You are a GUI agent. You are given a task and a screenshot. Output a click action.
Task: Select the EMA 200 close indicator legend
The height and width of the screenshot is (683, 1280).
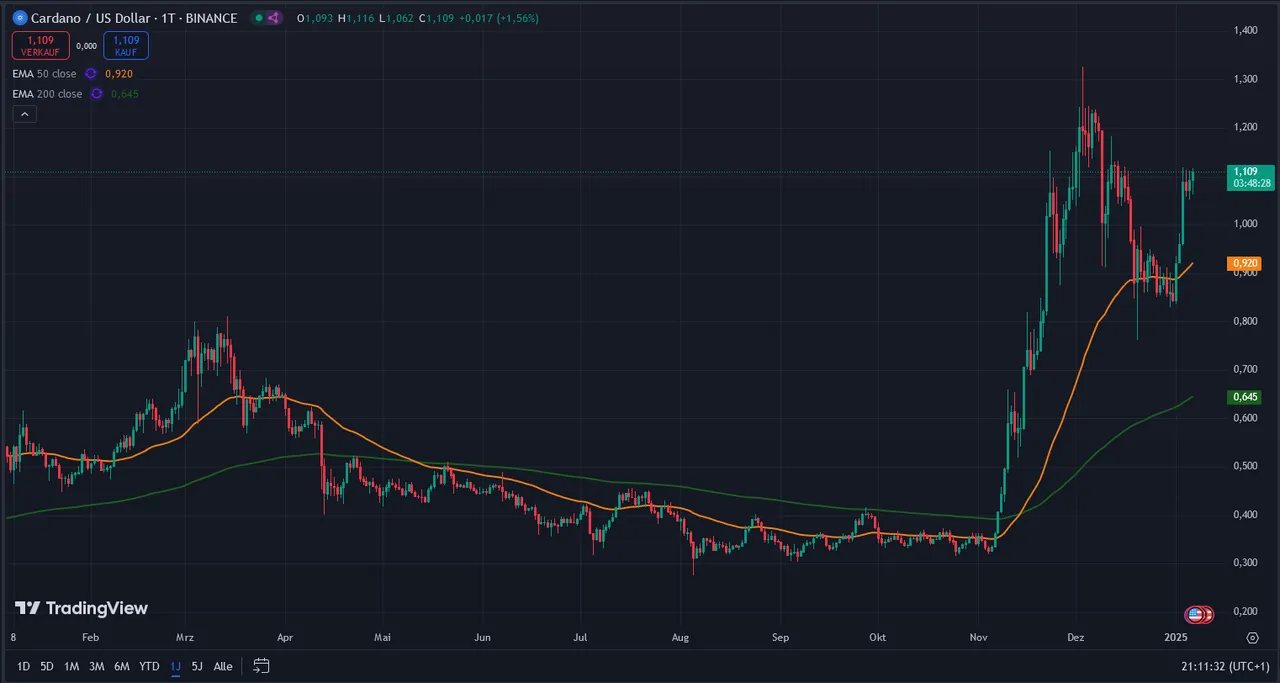pos(48,94)
